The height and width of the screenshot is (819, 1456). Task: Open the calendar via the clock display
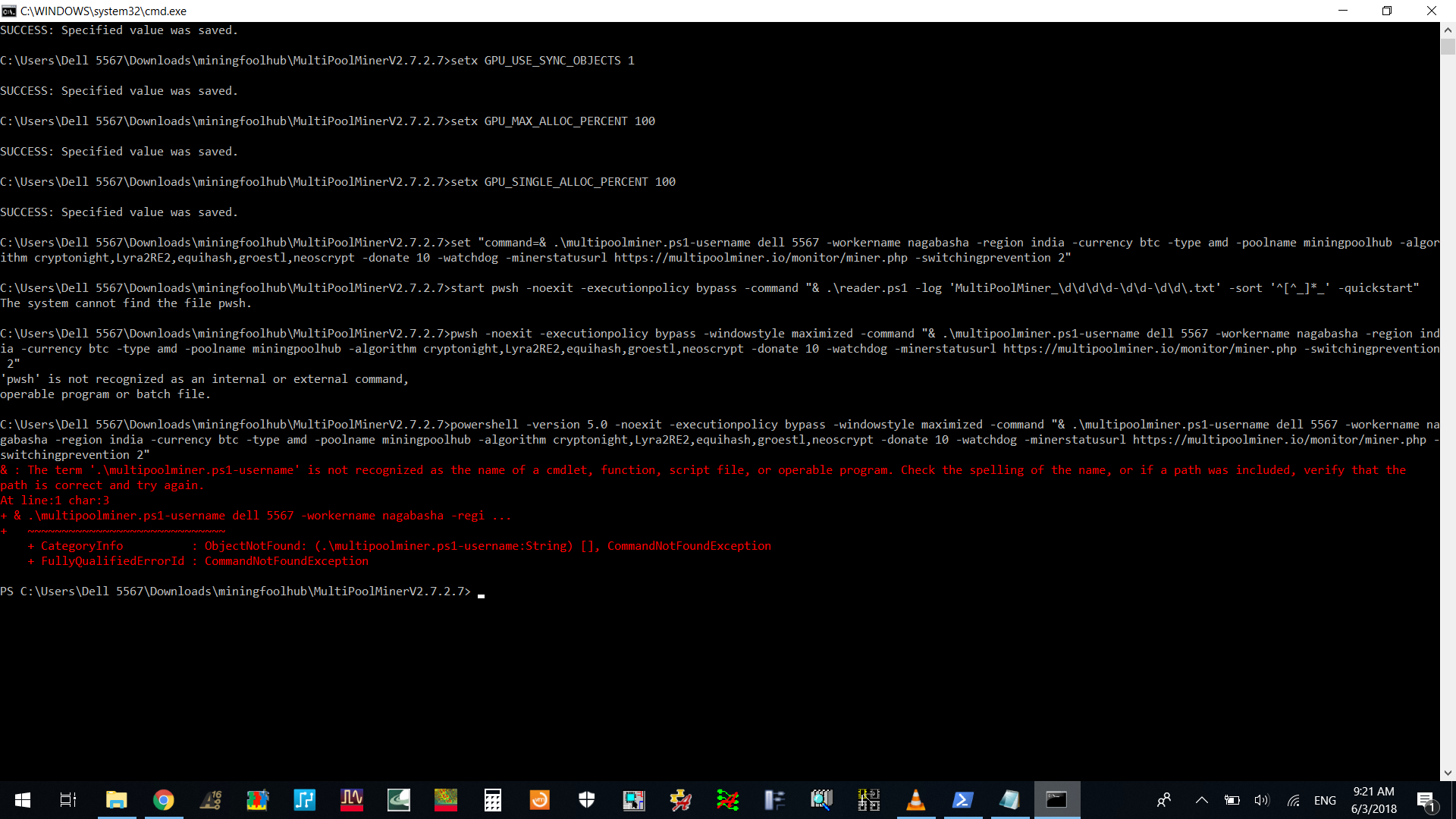point(1373,800)
